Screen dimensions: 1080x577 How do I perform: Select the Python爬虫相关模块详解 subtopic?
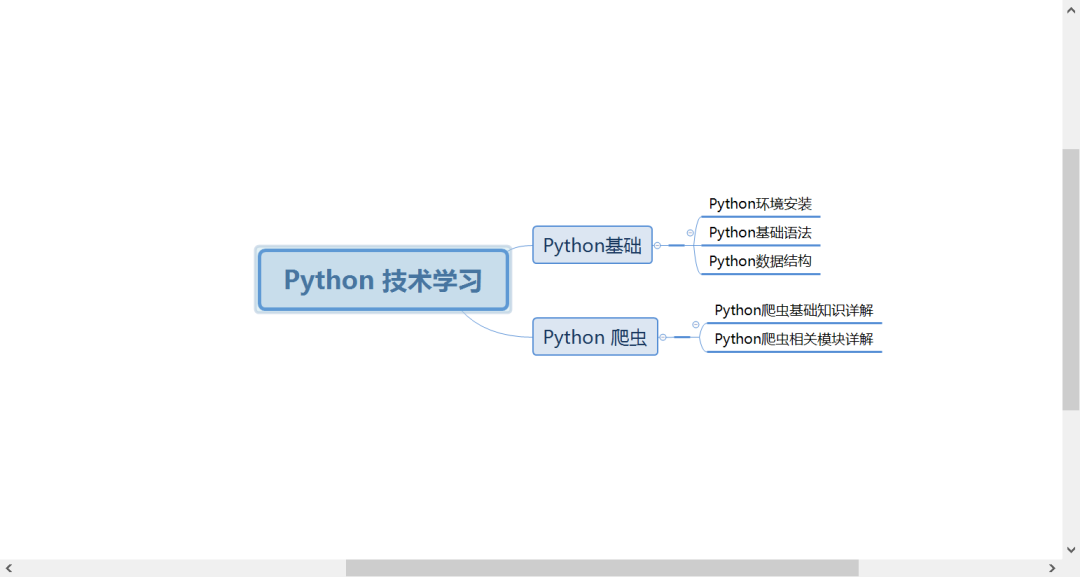click(x=795, y=338)
